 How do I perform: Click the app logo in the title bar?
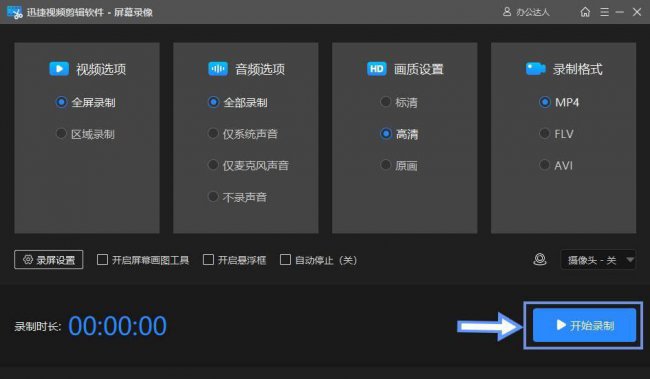15,12
